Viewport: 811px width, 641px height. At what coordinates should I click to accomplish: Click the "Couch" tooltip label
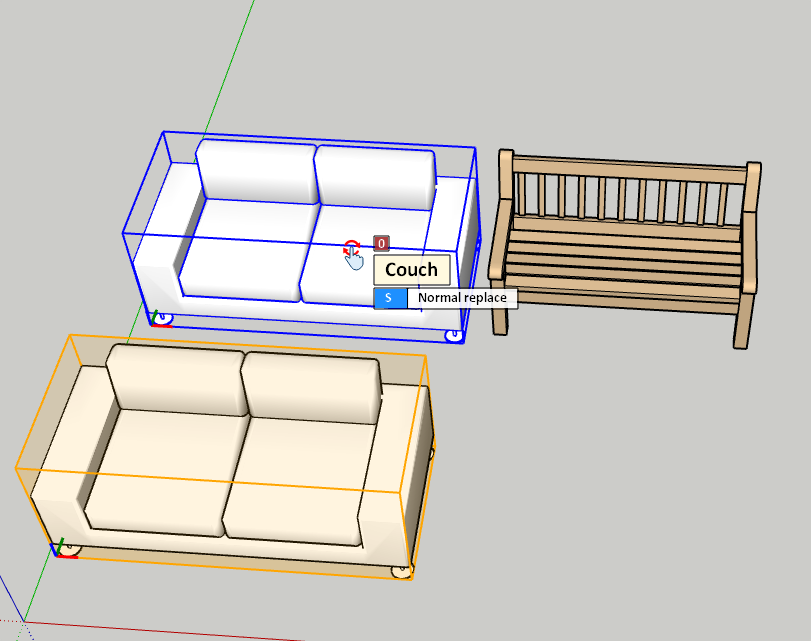[x=411, y=270]
